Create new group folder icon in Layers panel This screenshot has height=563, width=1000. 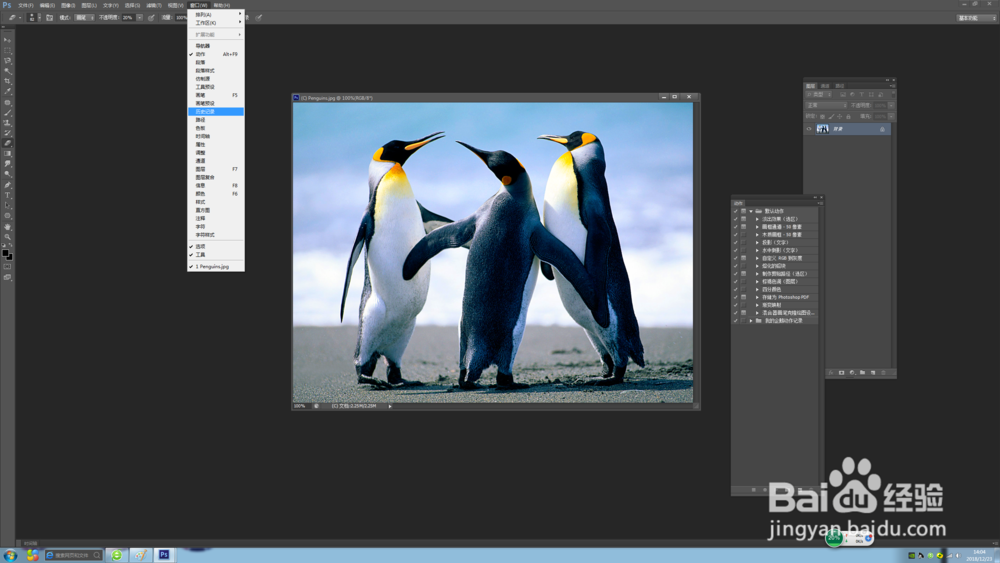862,372
